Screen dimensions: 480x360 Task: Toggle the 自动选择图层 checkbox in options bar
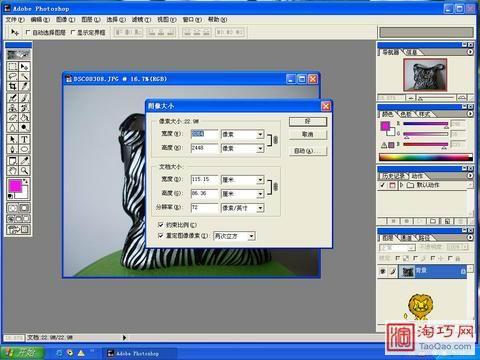coord(28,32)
